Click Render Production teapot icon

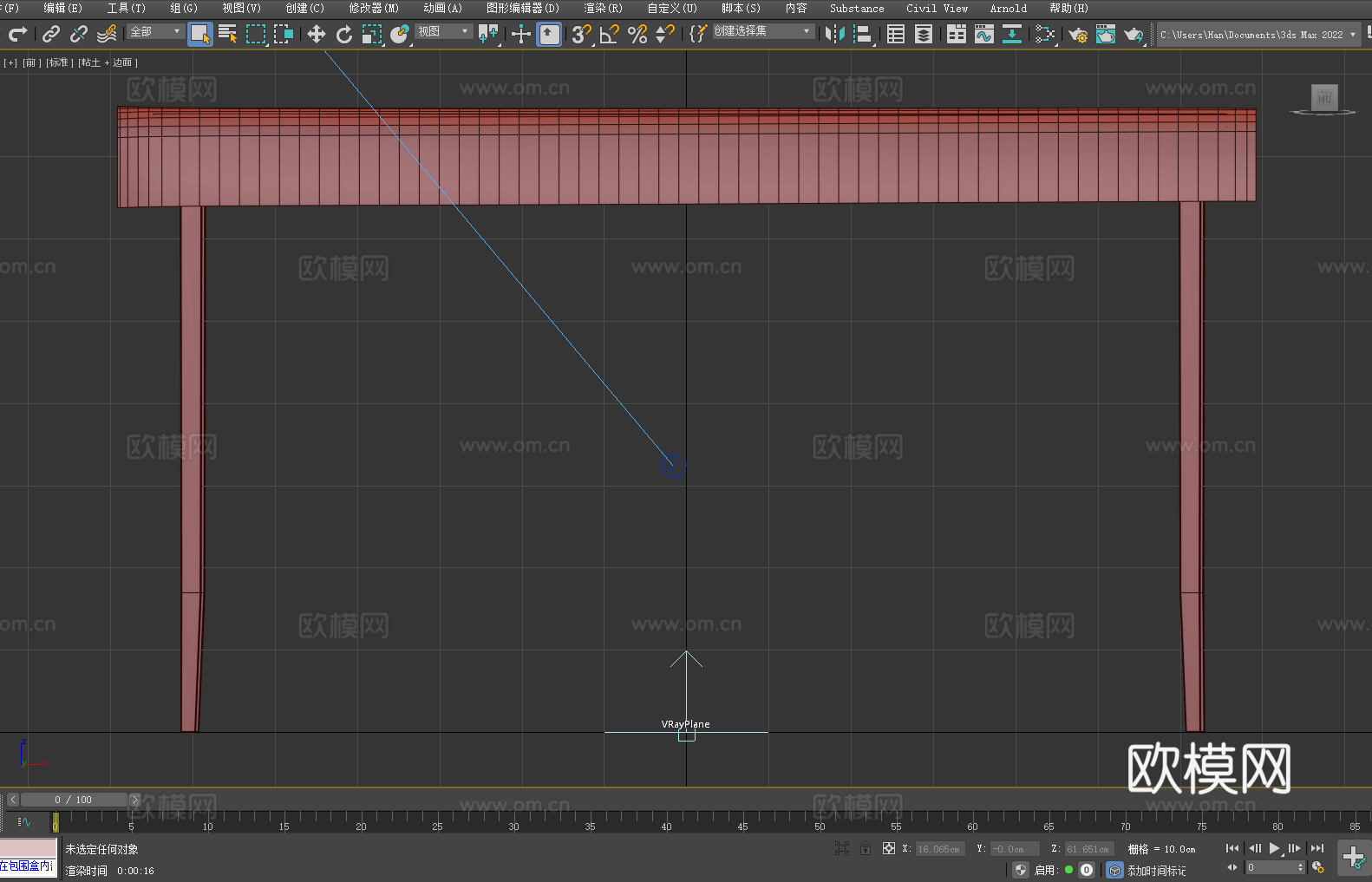pyautogui.click(x=1134, y=34)
